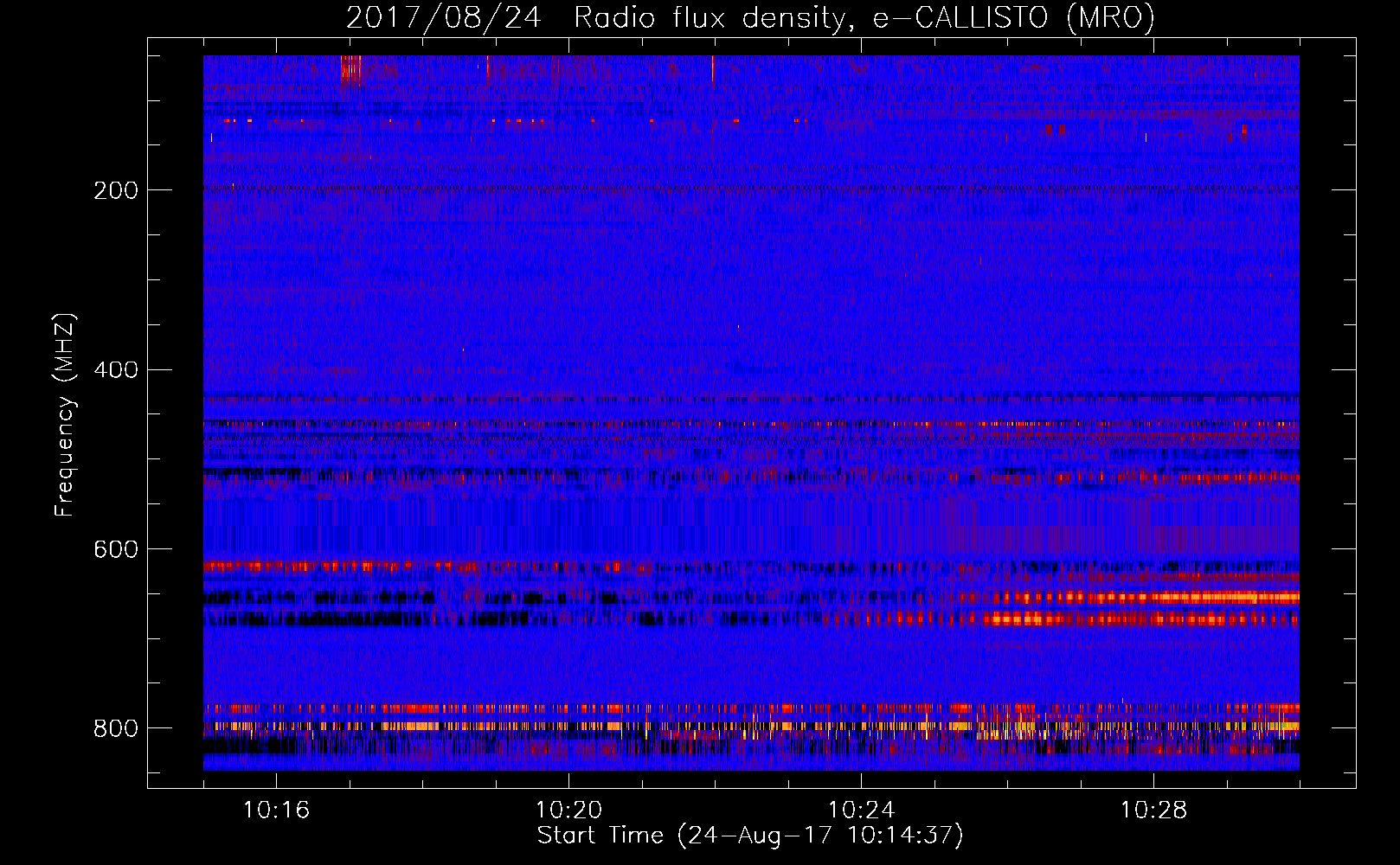1400x865 pixels.
Task: Click the 'Frequency (MHZ)' y-axis label
Action: click(x=65, y=414)
